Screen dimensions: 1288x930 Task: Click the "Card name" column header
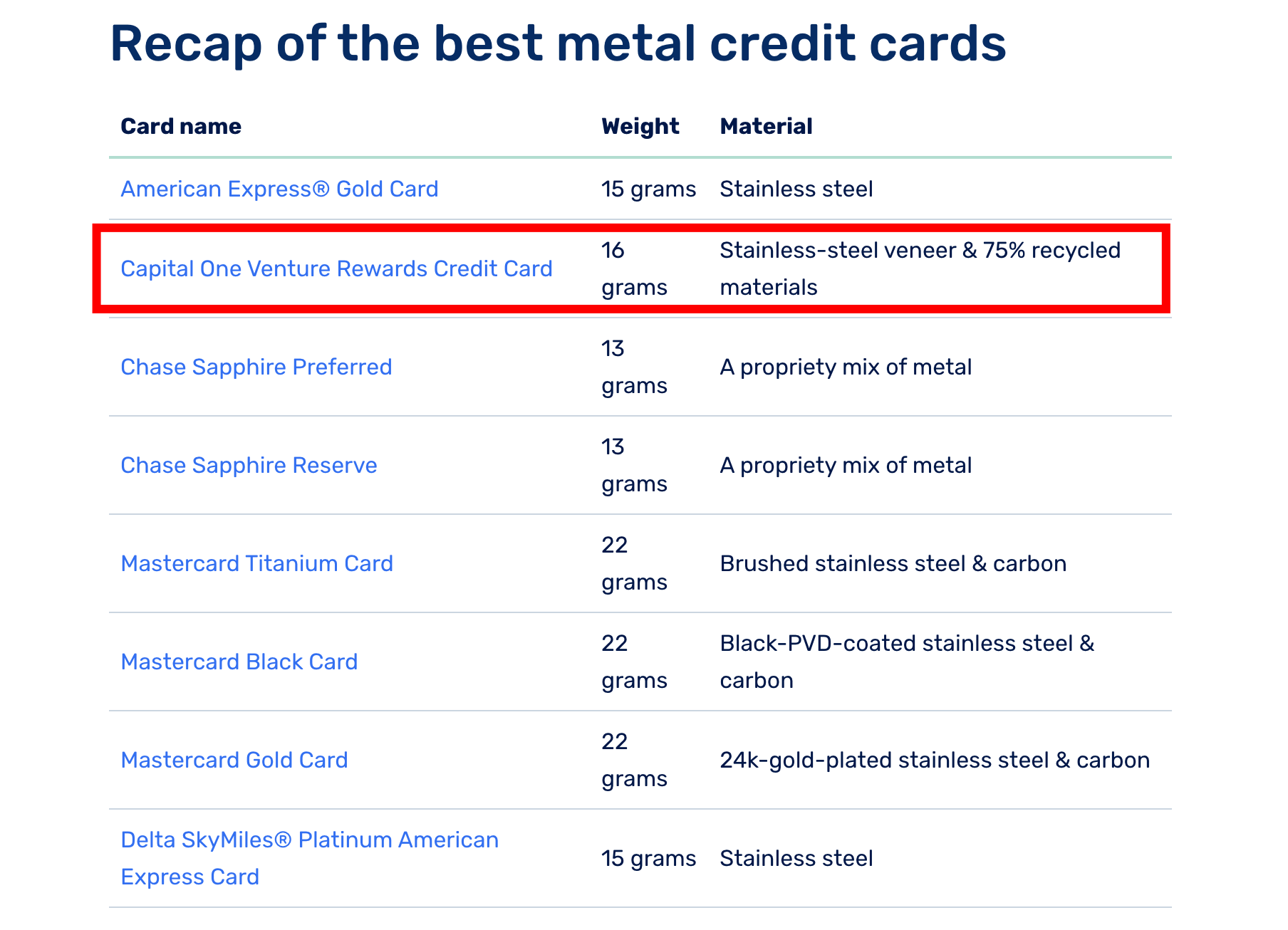[x=181, y=126]
